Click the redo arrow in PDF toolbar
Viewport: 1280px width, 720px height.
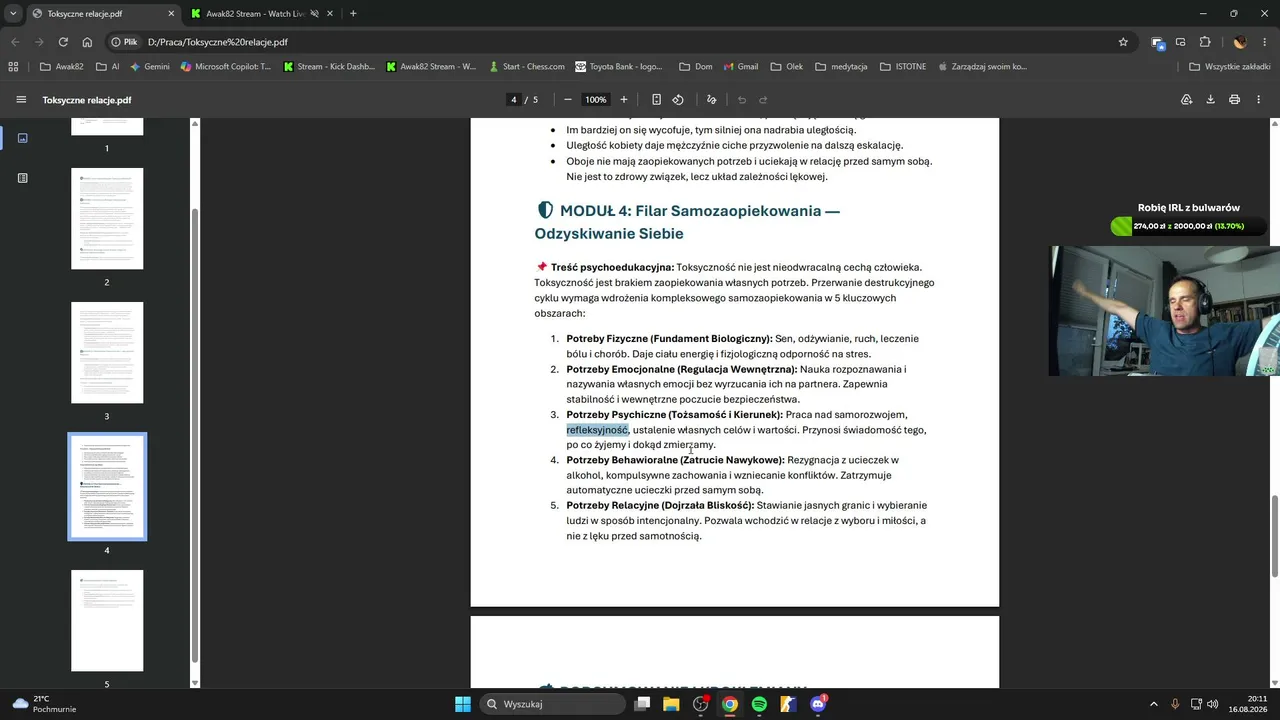[x=763, y=100]
